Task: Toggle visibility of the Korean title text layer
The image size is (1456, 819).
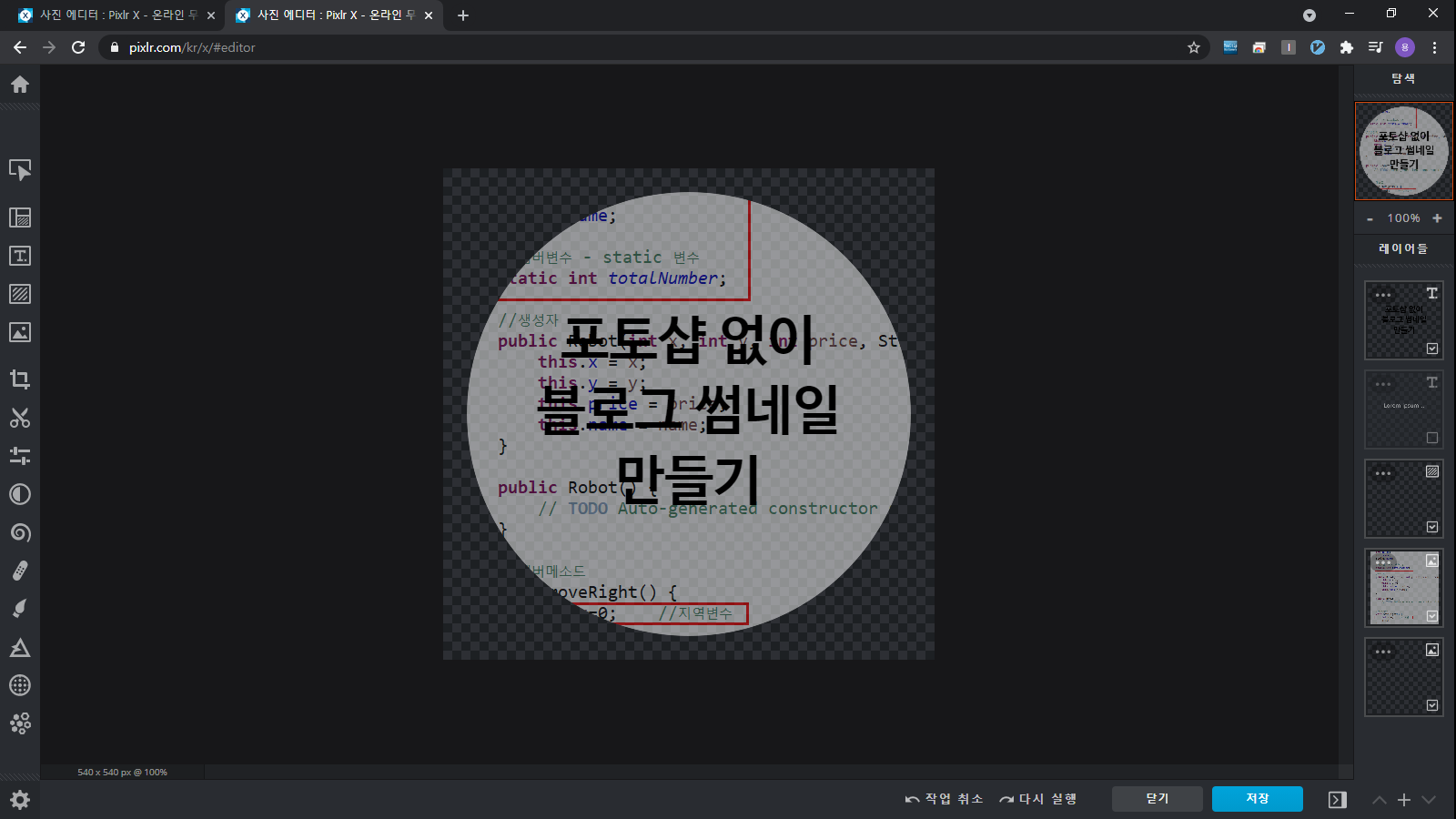Action: click(1432, 349)
